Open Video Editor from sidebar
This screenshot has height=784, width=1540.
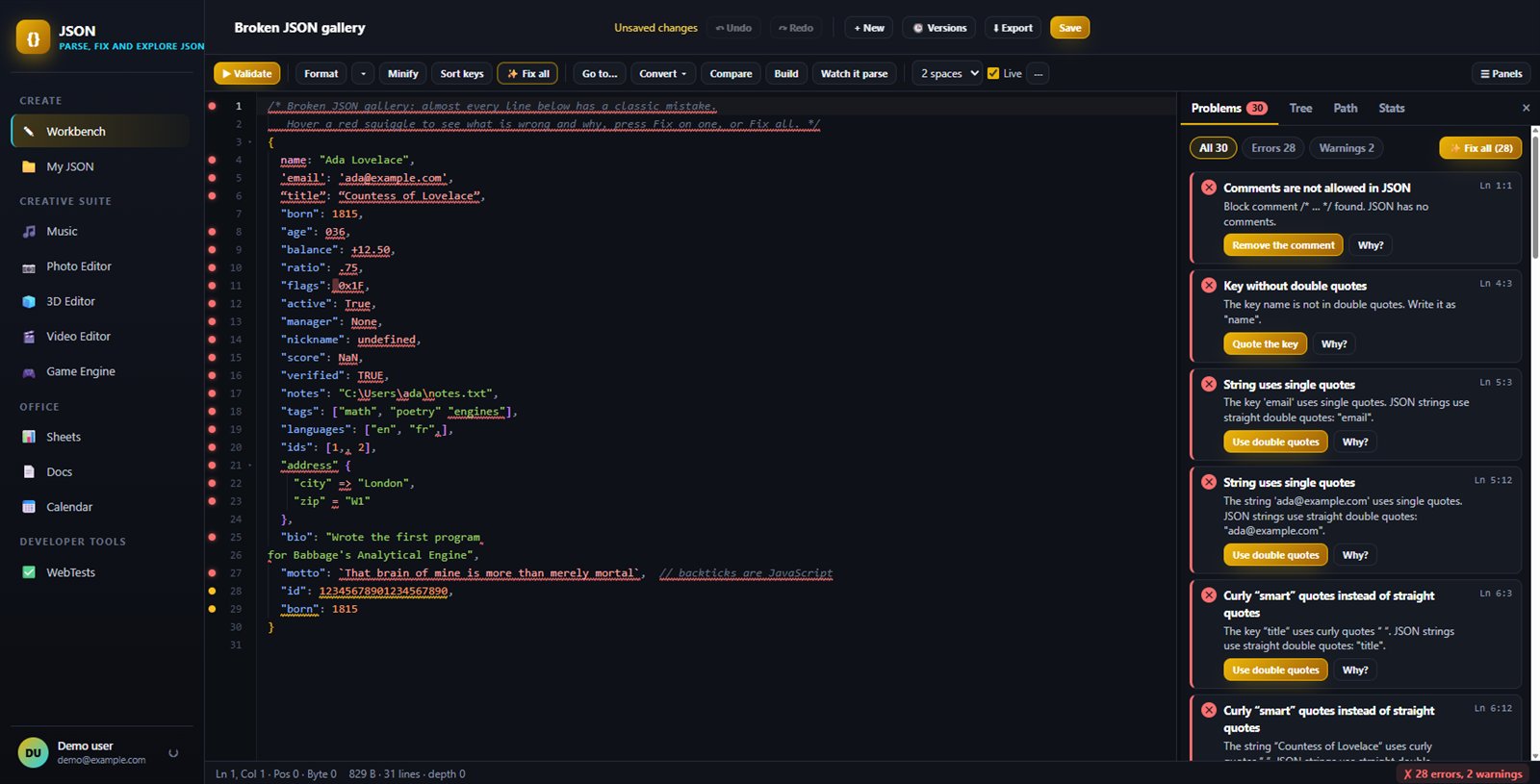(x=100, y=337)
